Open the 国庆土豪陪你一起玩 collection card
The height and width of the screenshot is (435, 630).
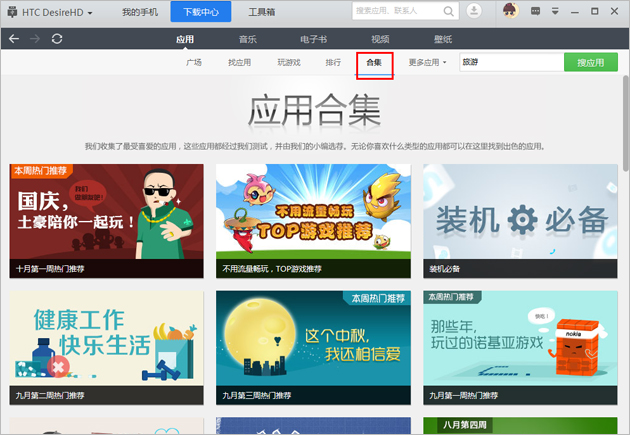coord(106,221)
